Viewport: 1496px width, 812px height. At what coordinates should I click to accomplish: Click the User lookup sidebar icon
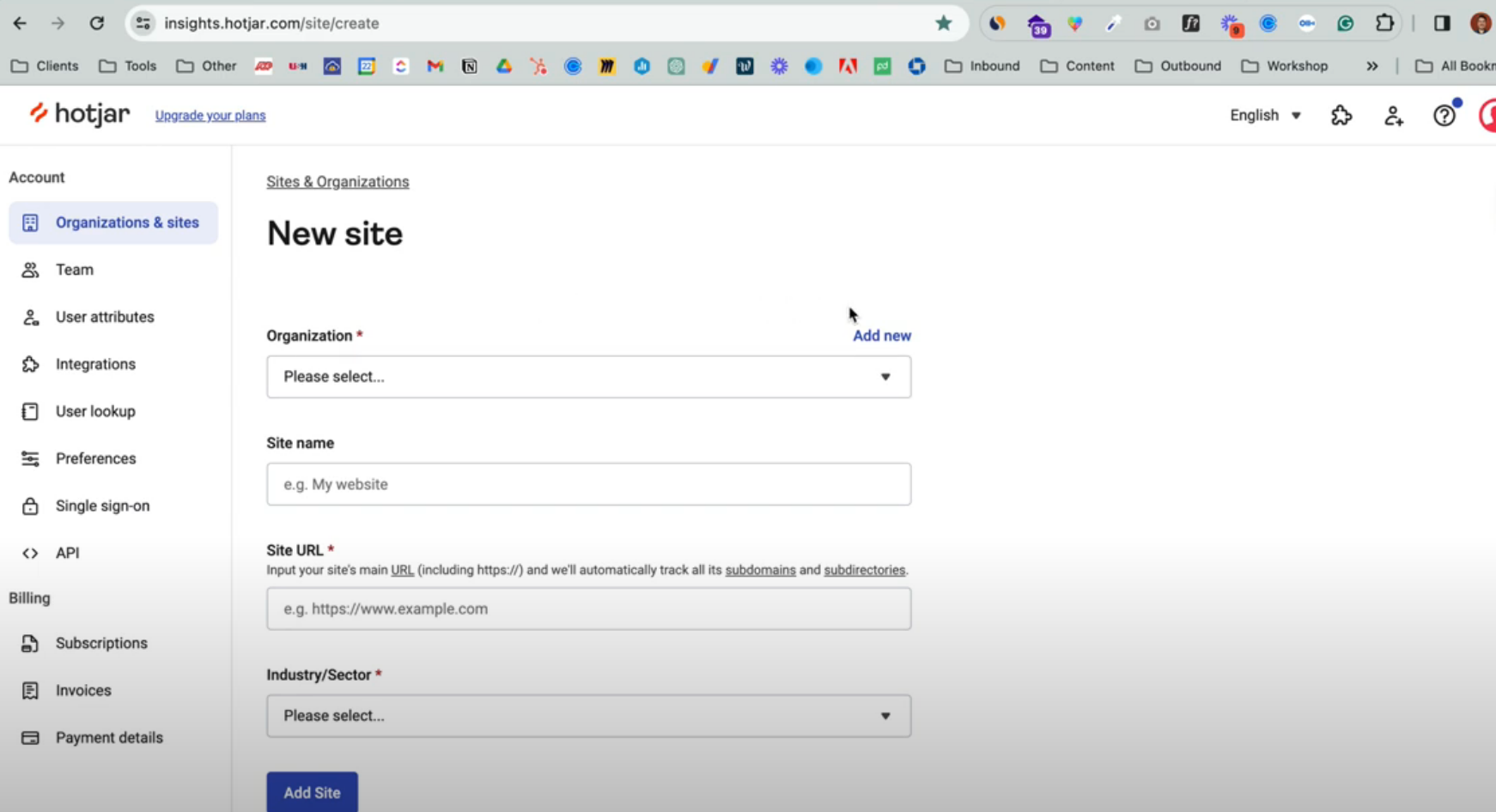(30, 412)
